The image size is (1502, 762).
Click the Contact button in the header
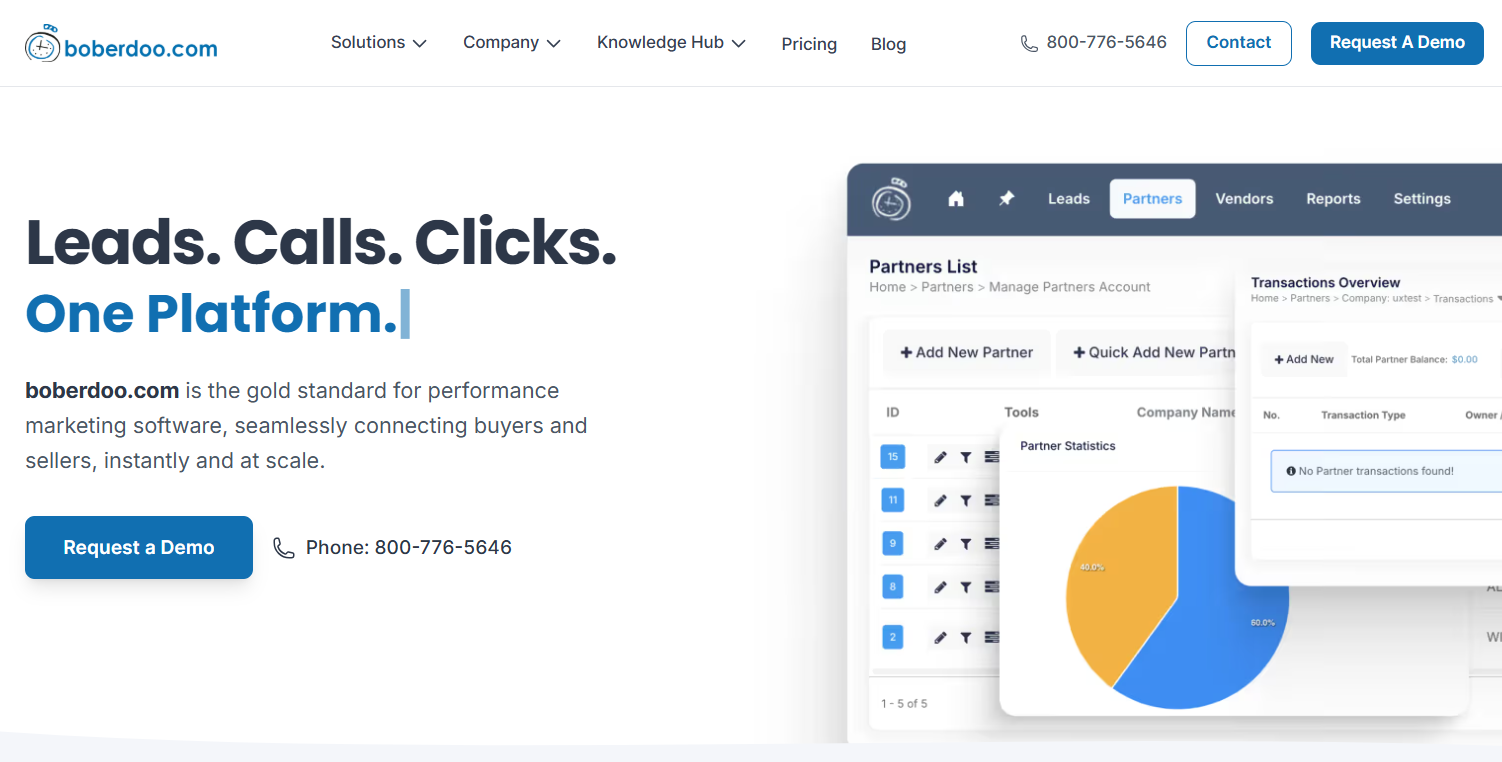(1239, 43)
